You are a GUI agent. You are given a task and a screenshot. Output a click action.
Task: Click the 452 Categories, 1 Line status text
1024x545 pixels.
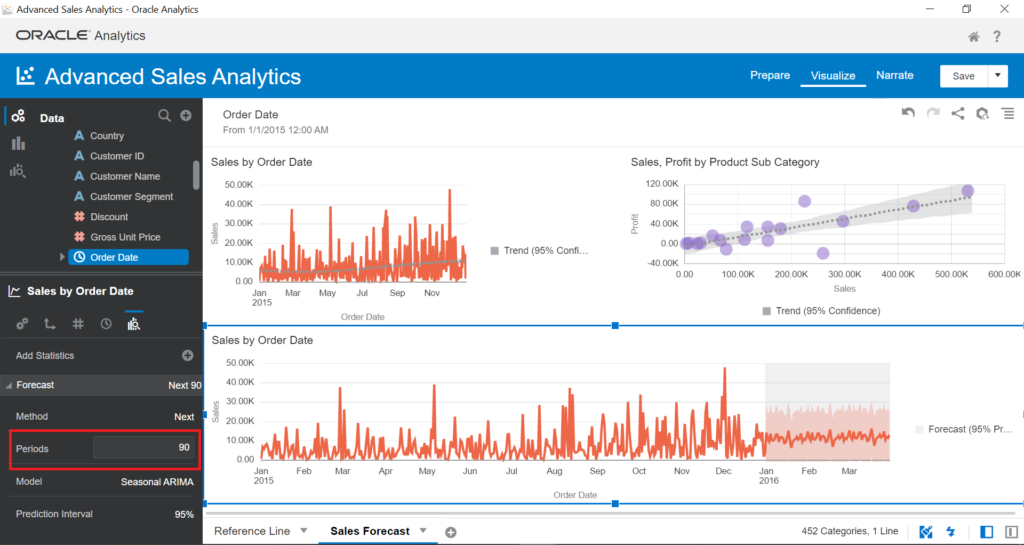tap(850, 531)
